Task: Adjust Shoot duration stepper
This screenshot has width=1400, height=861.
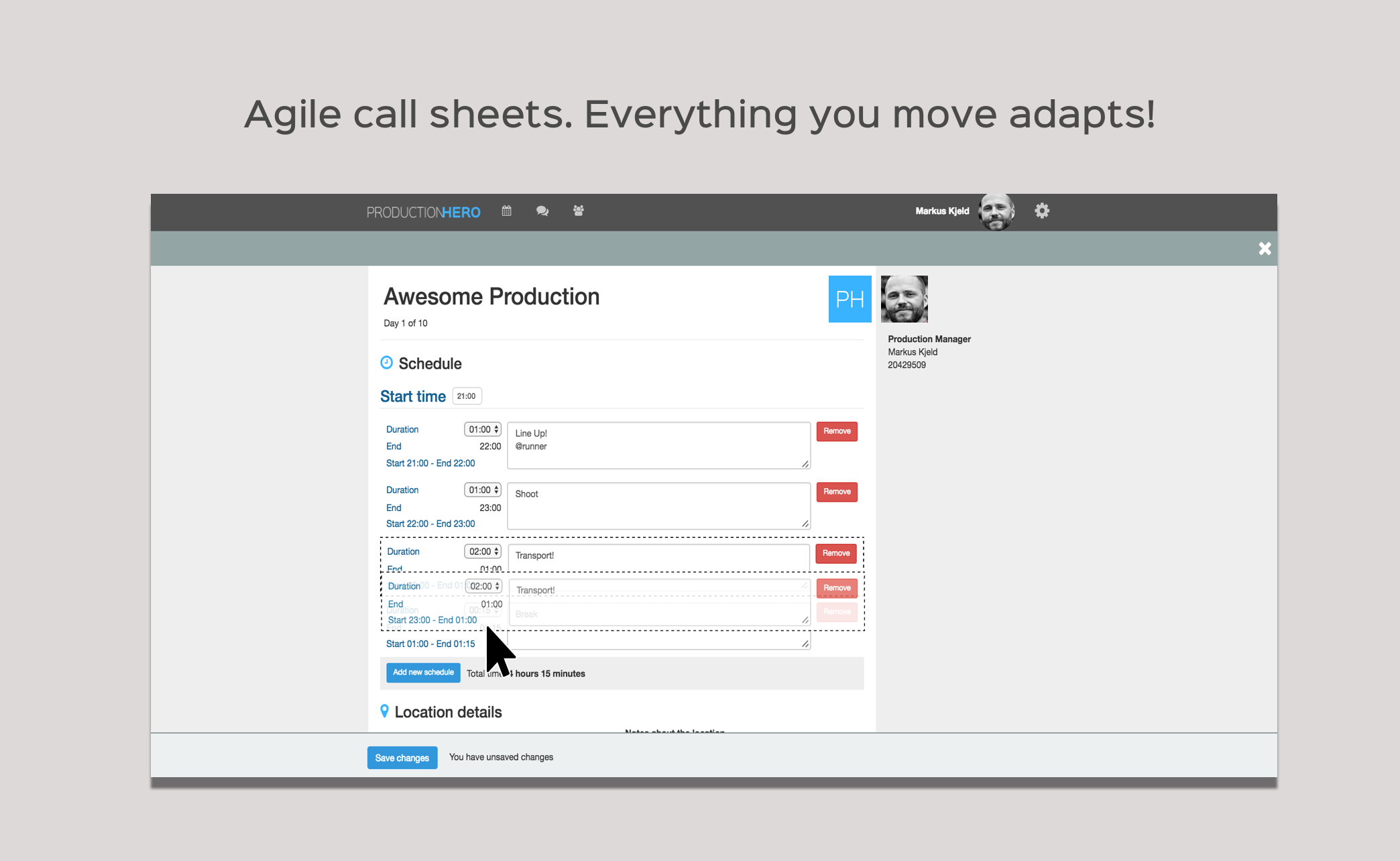Action: [496, 490]
